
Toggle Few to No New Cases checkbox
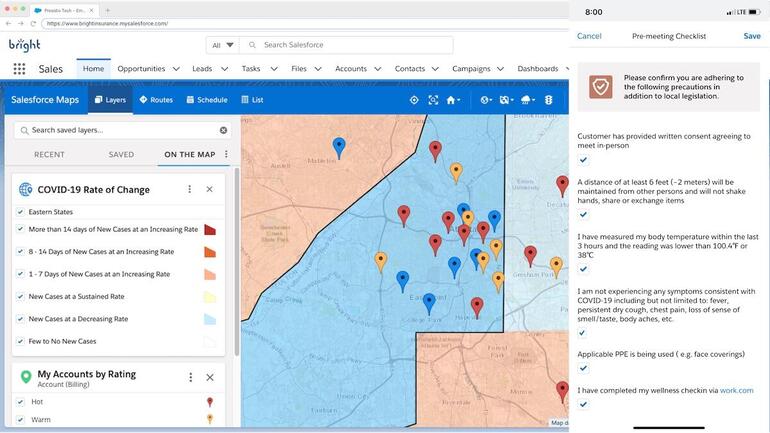coord(20,341)
